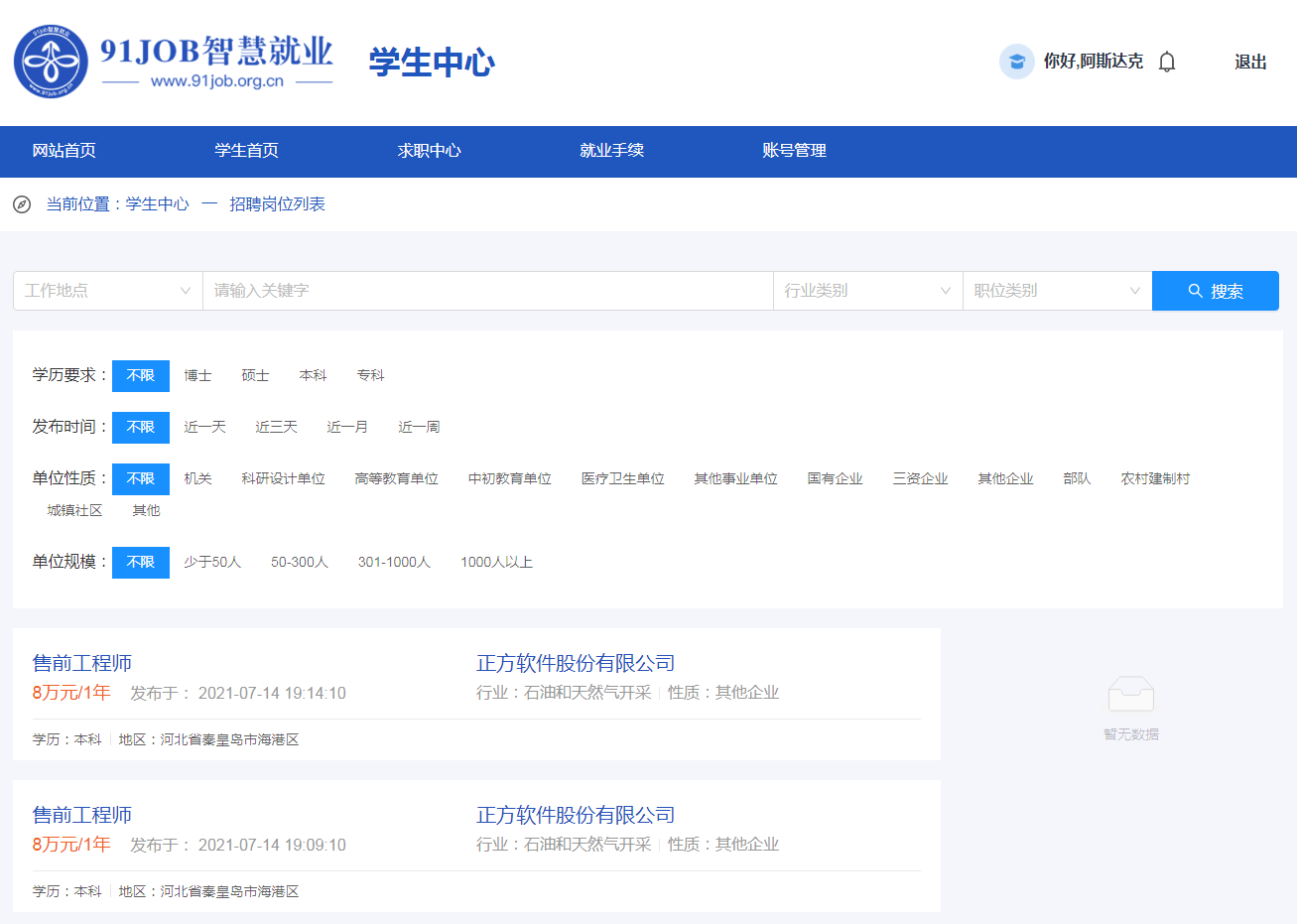Choose 高等教育单位 filter
1297x924 pixels.
coord(396,479)
